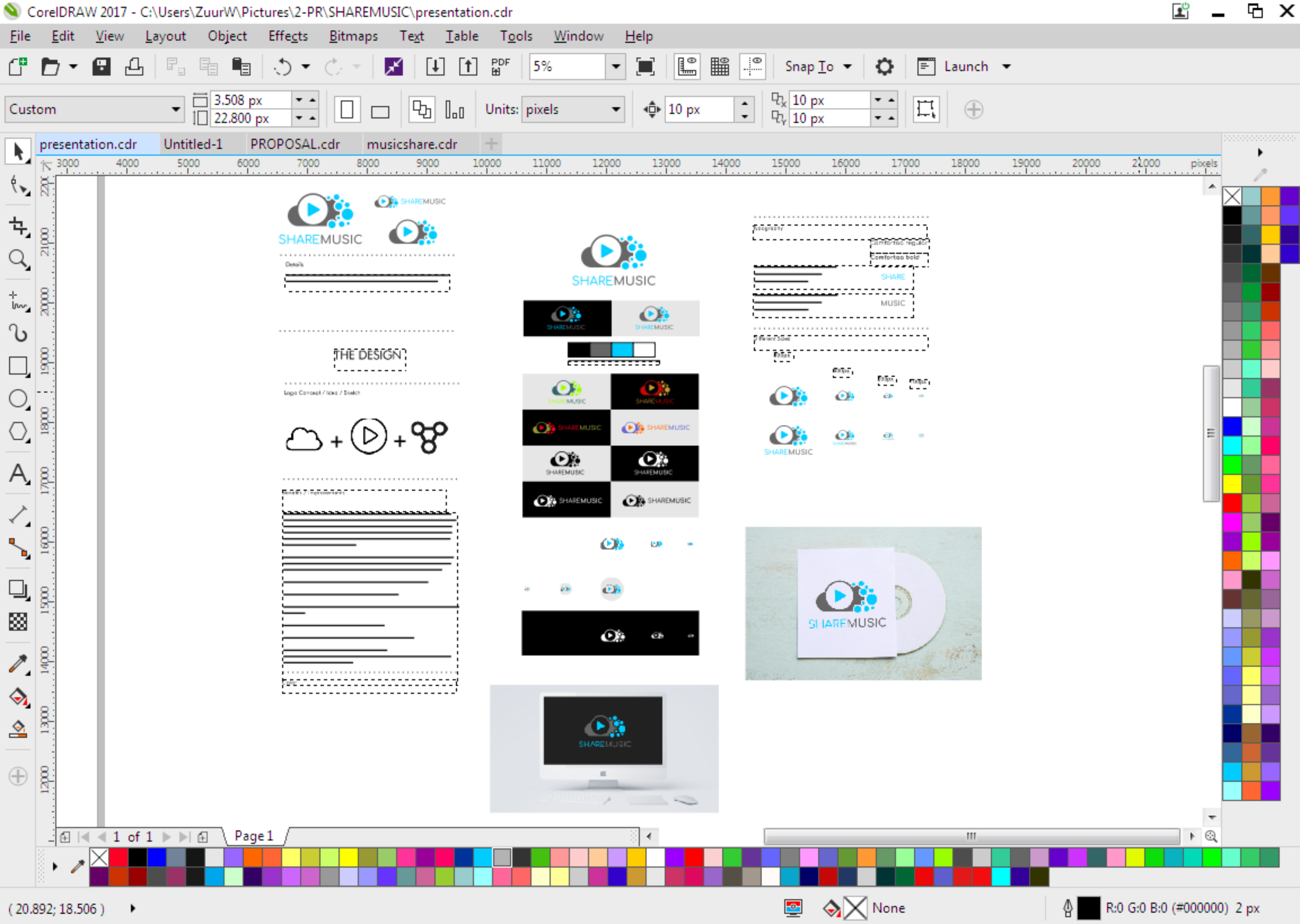
Task: Pick the red swatch in bottom palette
Action: point(119,857)
